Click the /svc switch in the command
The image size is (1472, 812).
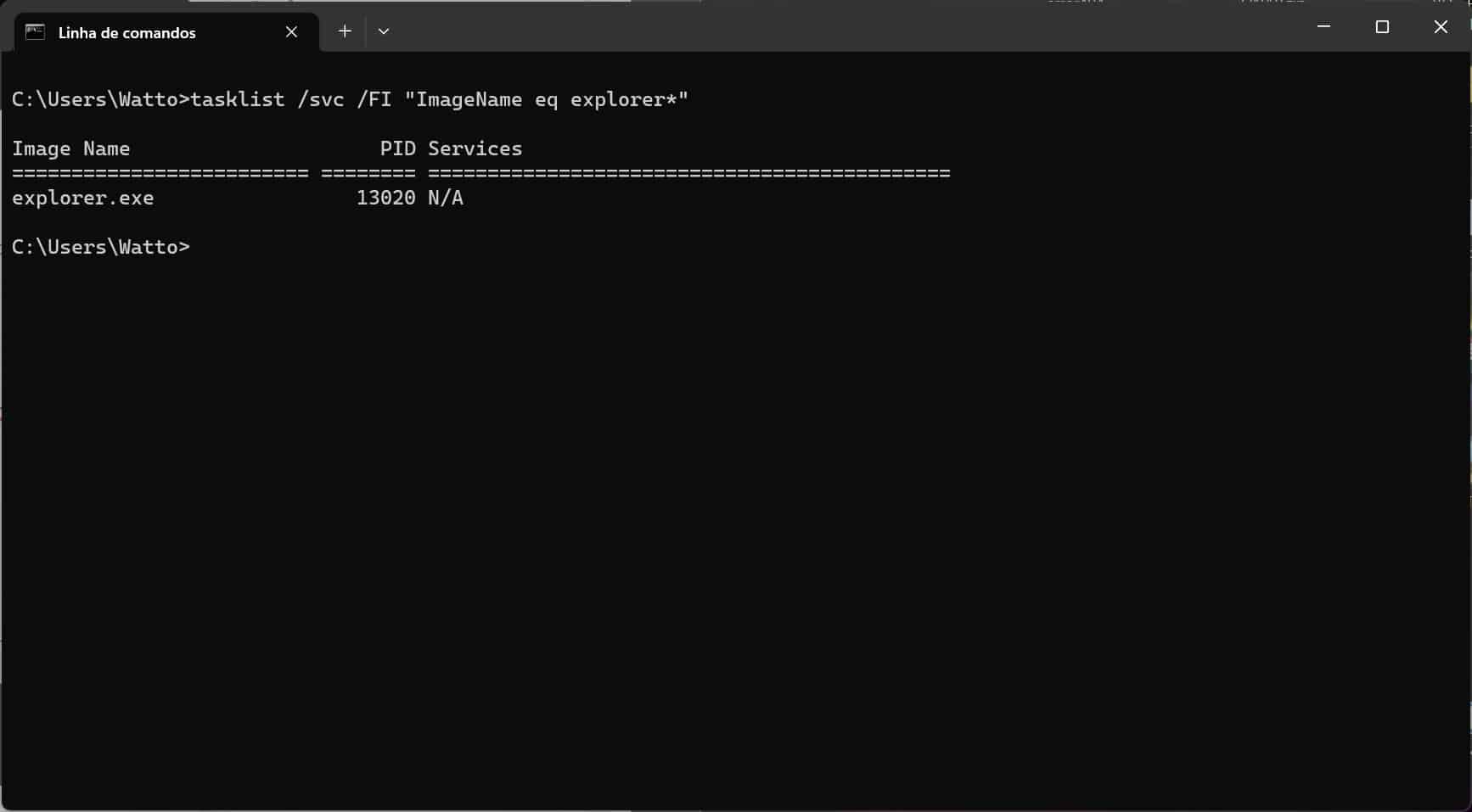[321, 99]
